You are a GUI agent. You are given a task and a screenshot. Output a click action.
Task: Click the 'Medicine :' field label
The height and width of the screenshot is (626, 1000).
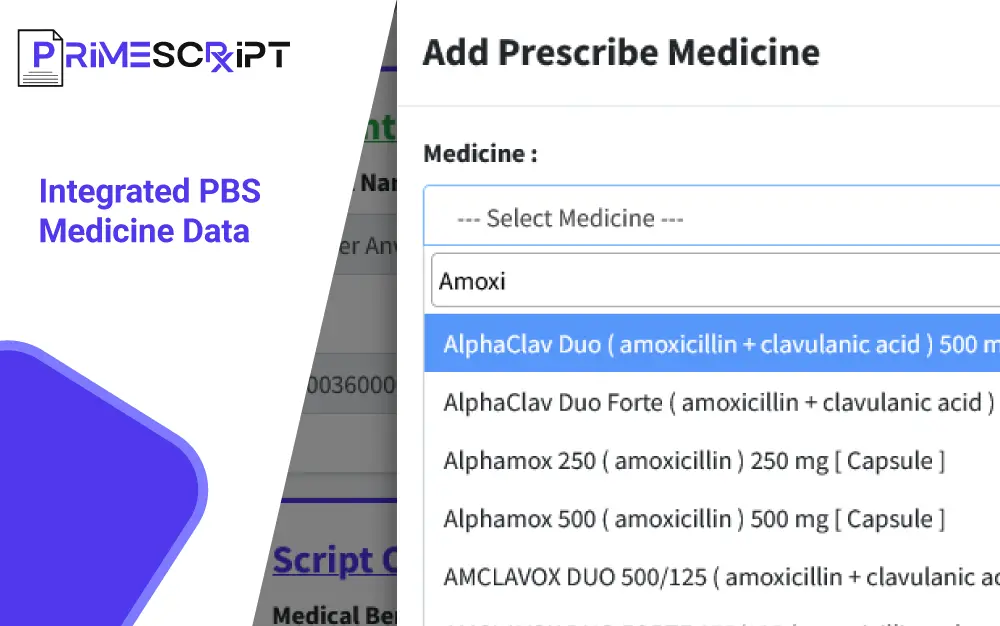tap(480, 154)
